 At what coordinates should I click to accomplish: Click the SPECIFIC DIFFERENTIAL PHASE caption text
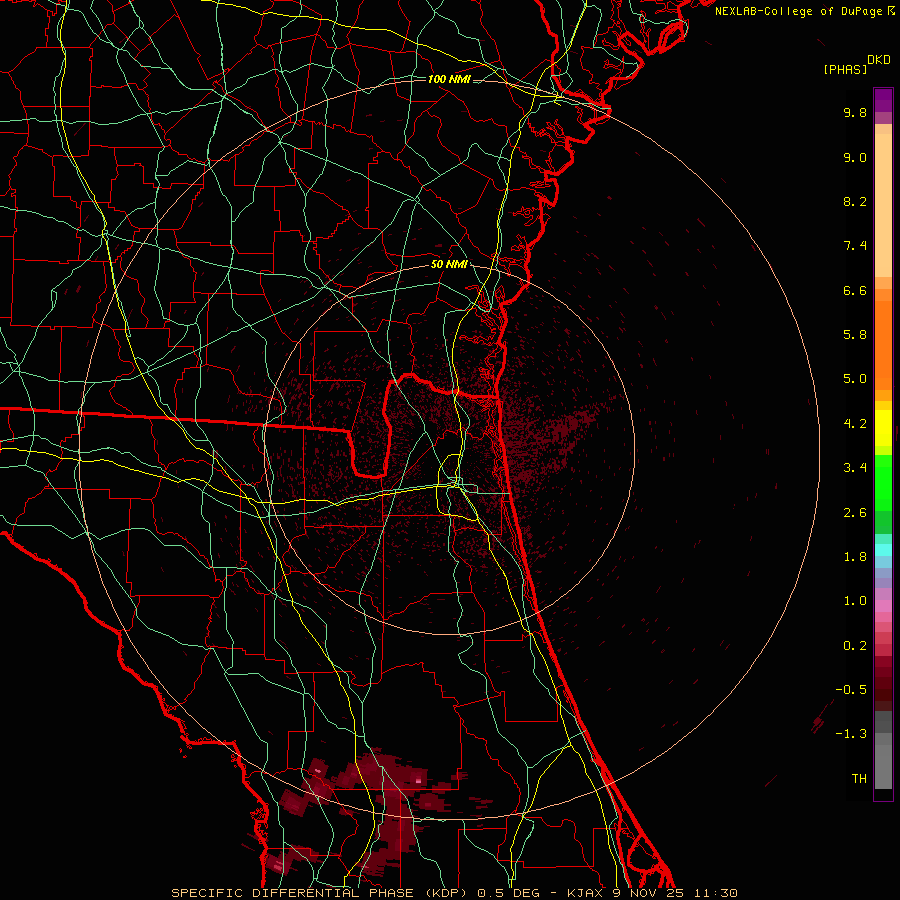[x=292, y=893]
